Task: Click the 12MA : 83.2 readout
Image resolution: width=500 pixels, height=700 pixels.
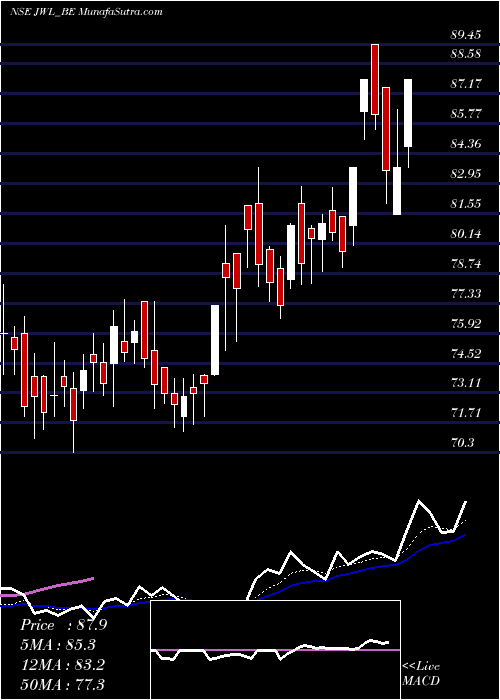Action: click(62, 665)
